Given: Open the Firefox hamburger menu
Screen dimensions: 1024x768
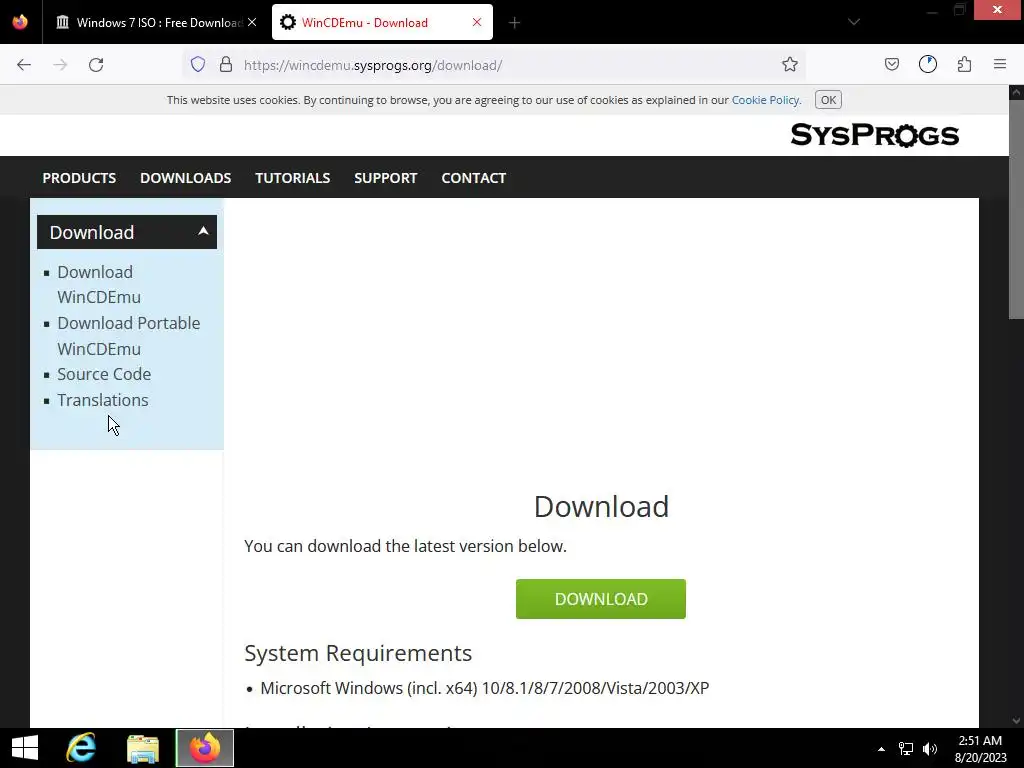Looking at the screenshot, I should point(999,64).
